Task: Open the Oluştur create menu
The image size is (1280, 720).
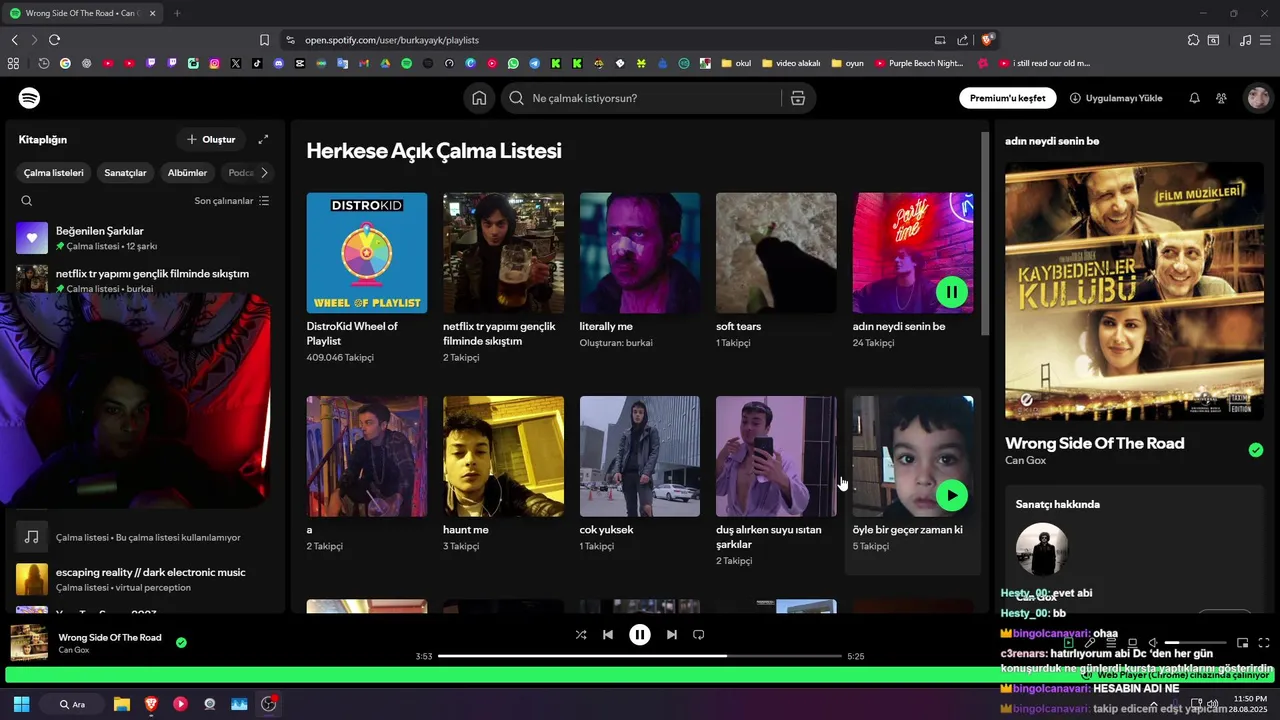Action: [211, 140]
